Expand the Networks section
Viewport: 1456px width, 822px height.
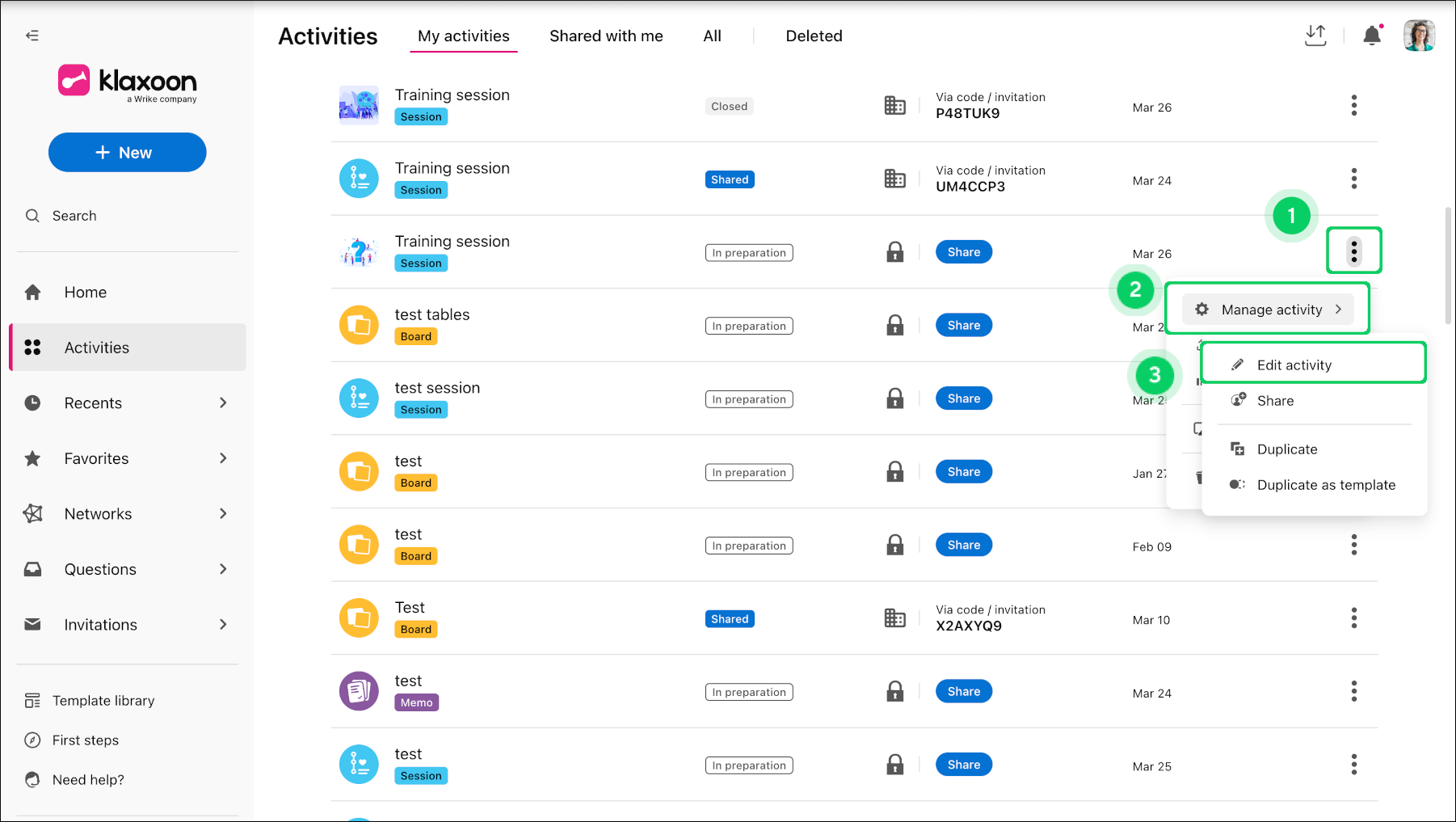point(223,513)
